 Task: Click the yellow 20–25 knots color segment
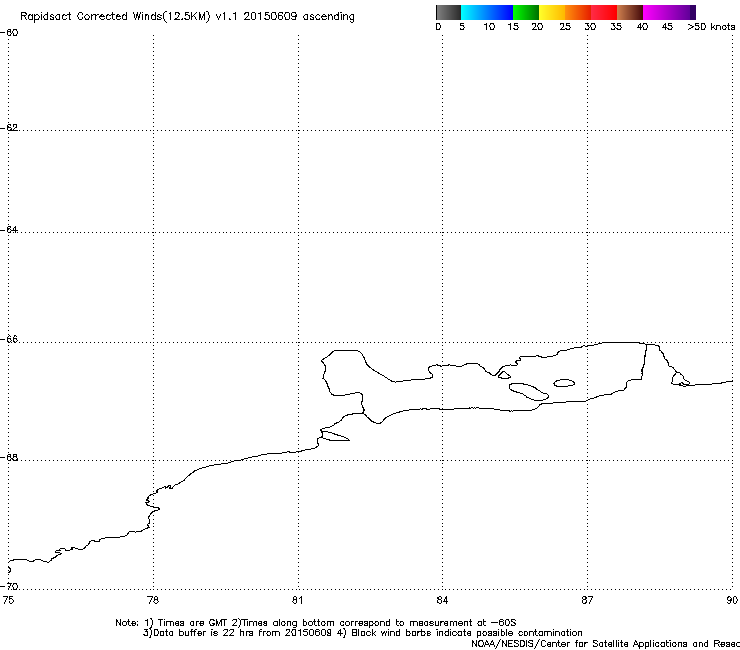(x=552, y=12)
